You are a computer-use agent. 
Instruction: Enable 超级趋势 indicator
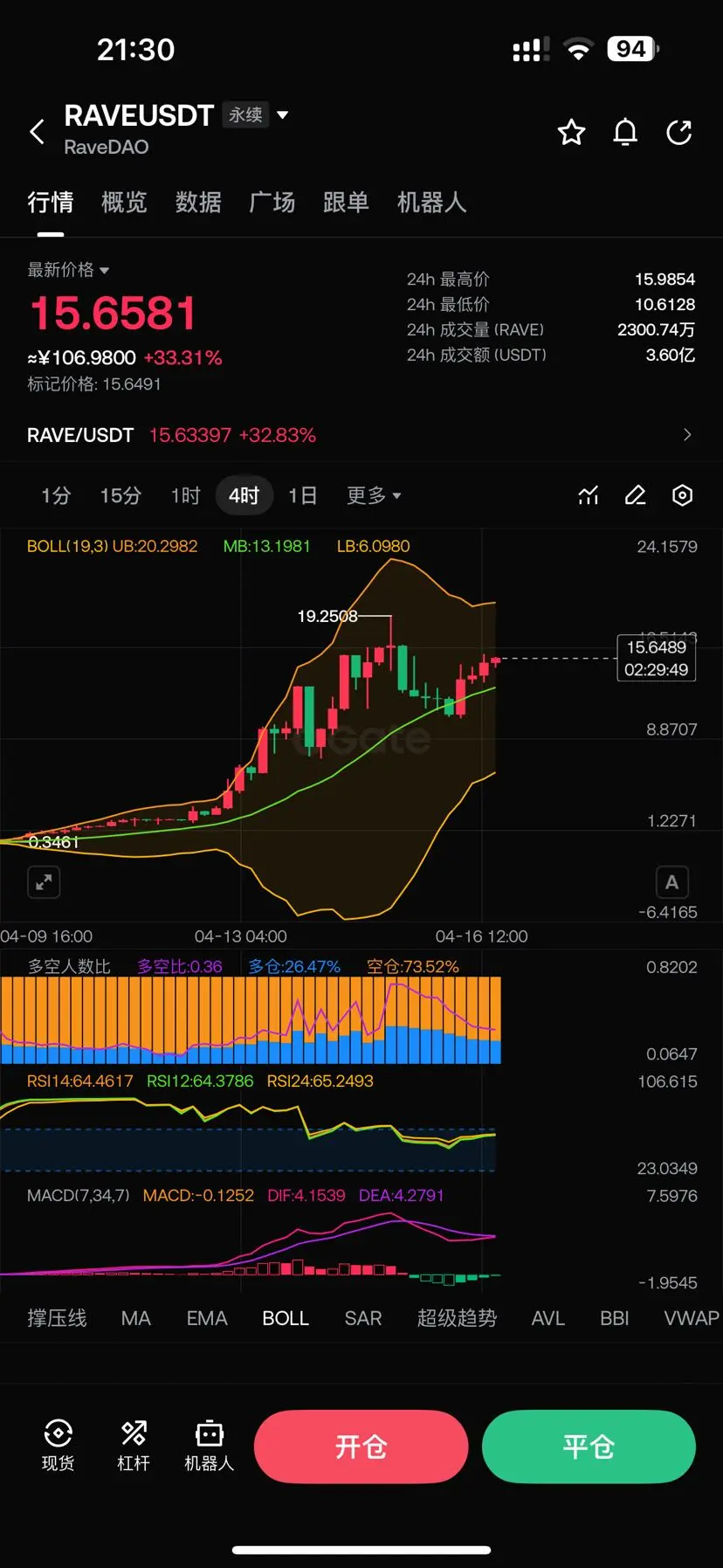[457, 1318]
